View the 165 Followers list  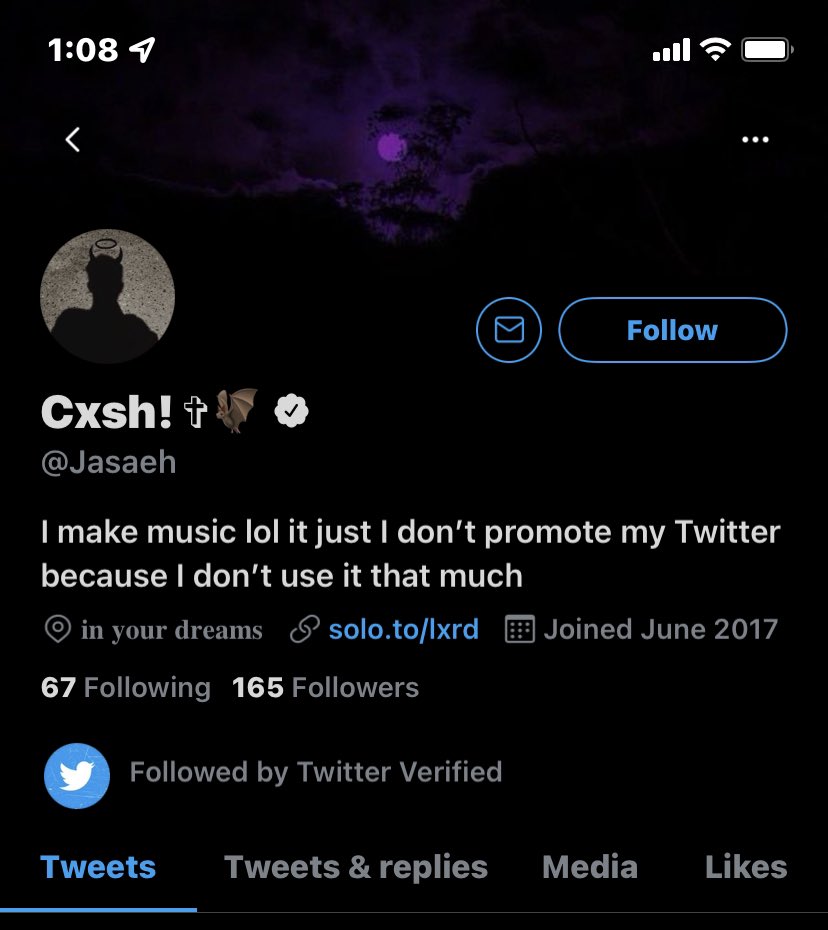point(325,688)
